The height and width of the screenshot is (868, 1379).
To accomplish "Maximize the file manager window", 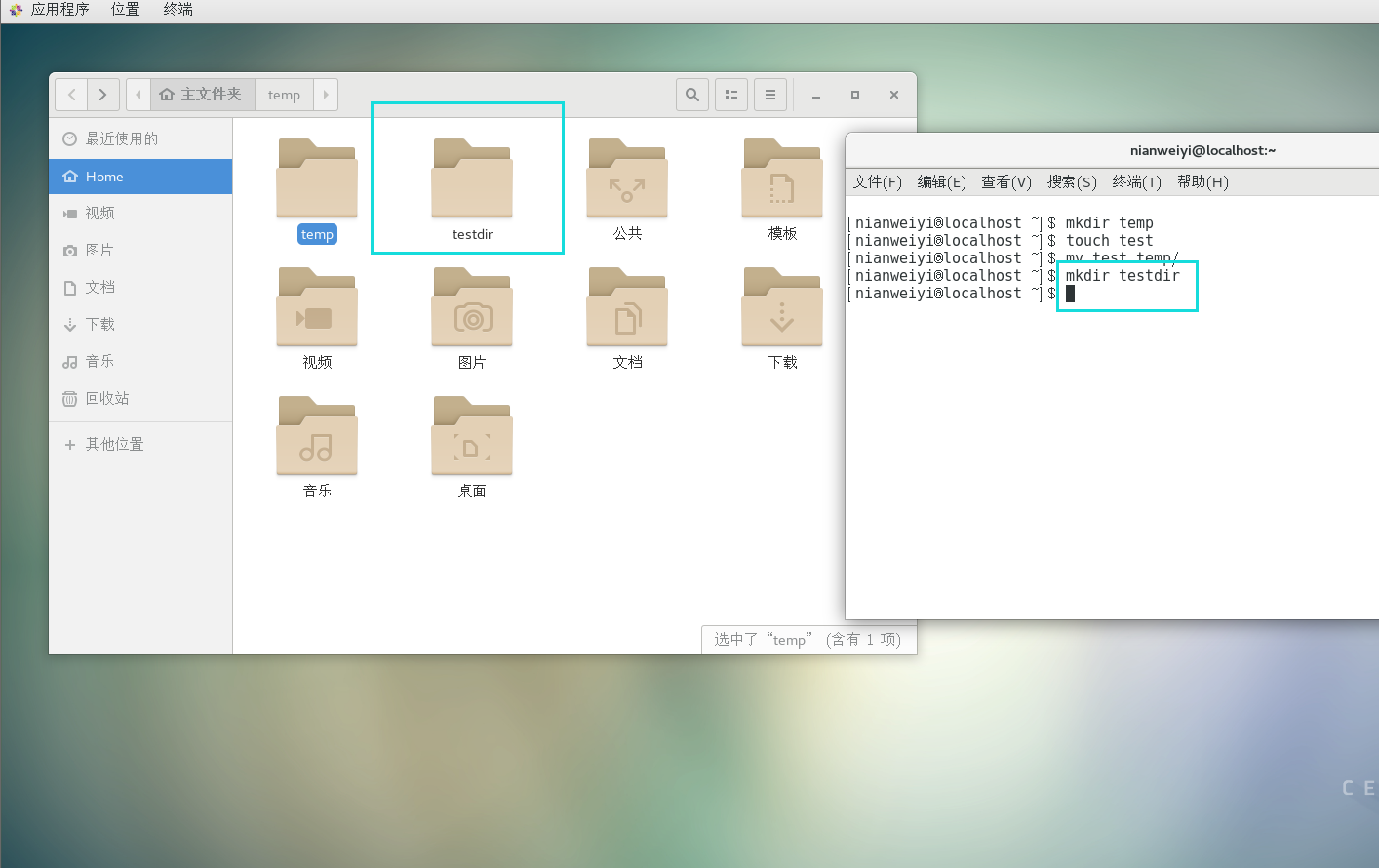I will click(x=855, y=95).
